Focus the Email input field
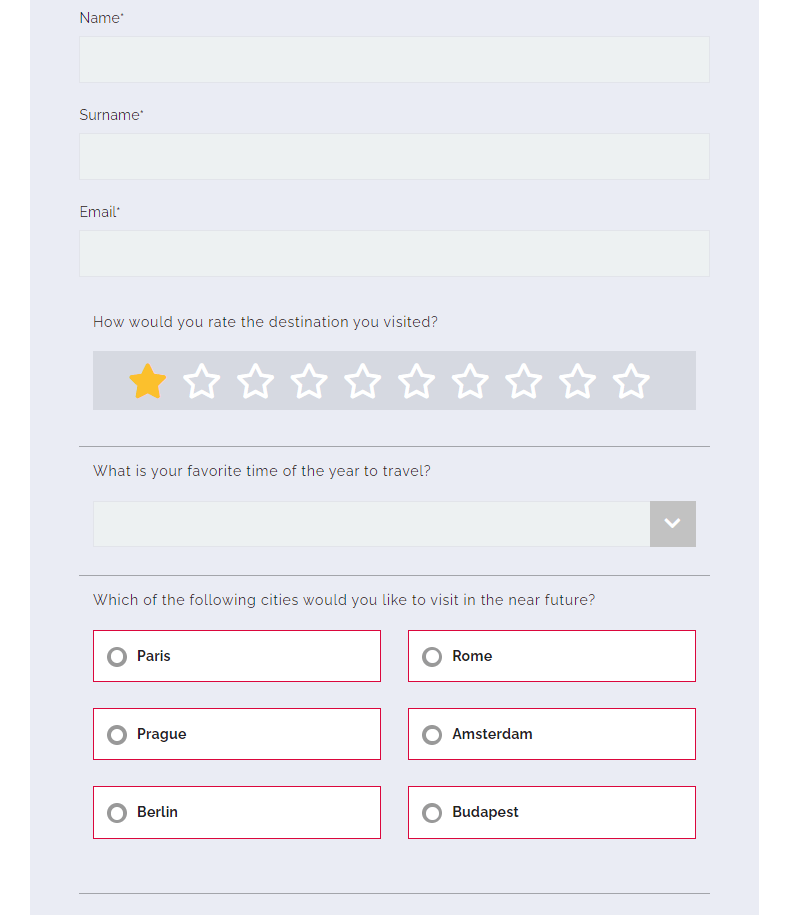789x915 pixels. [x=394, y=253]
